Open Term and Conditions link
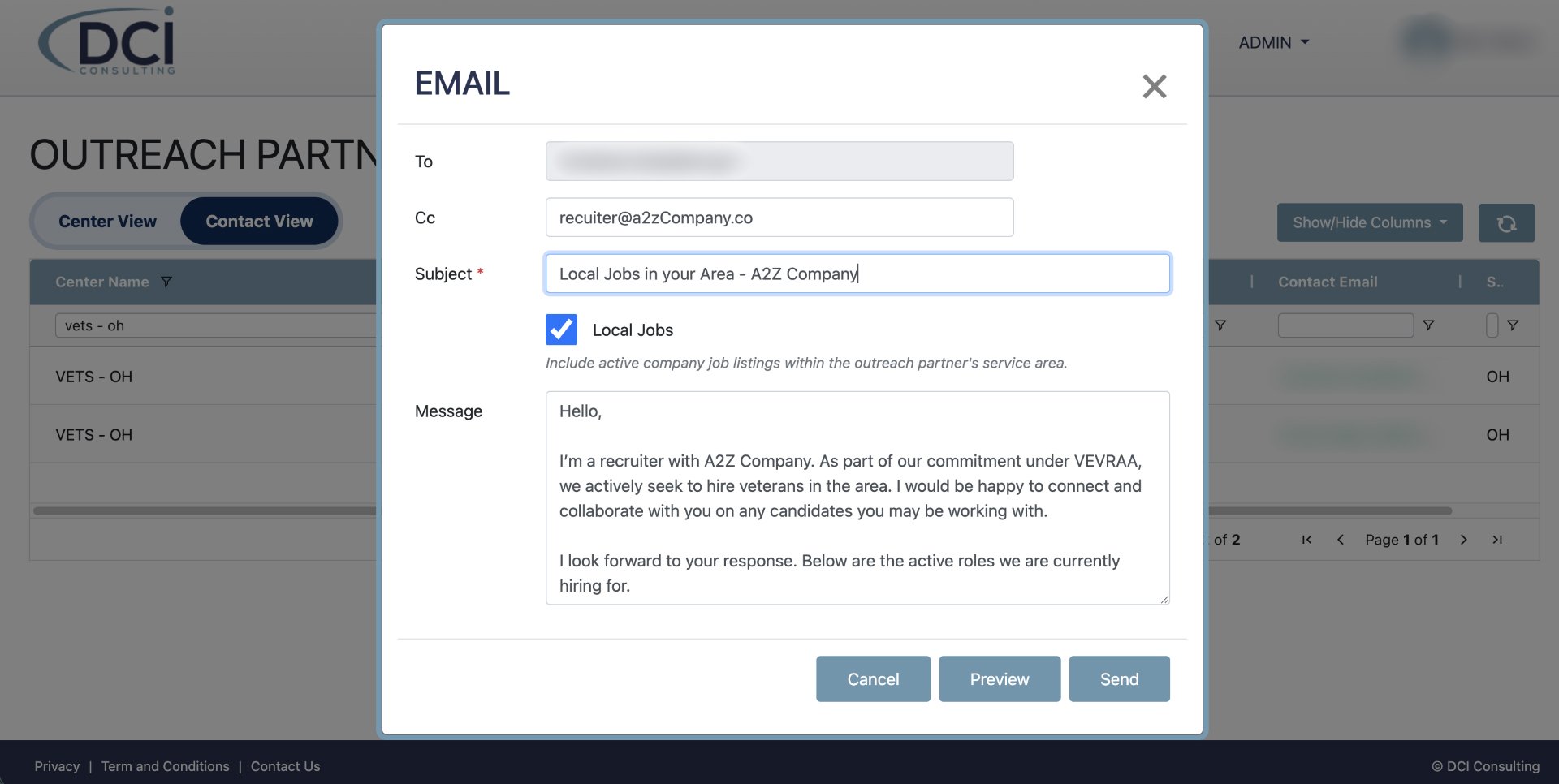 click(166, 766)
